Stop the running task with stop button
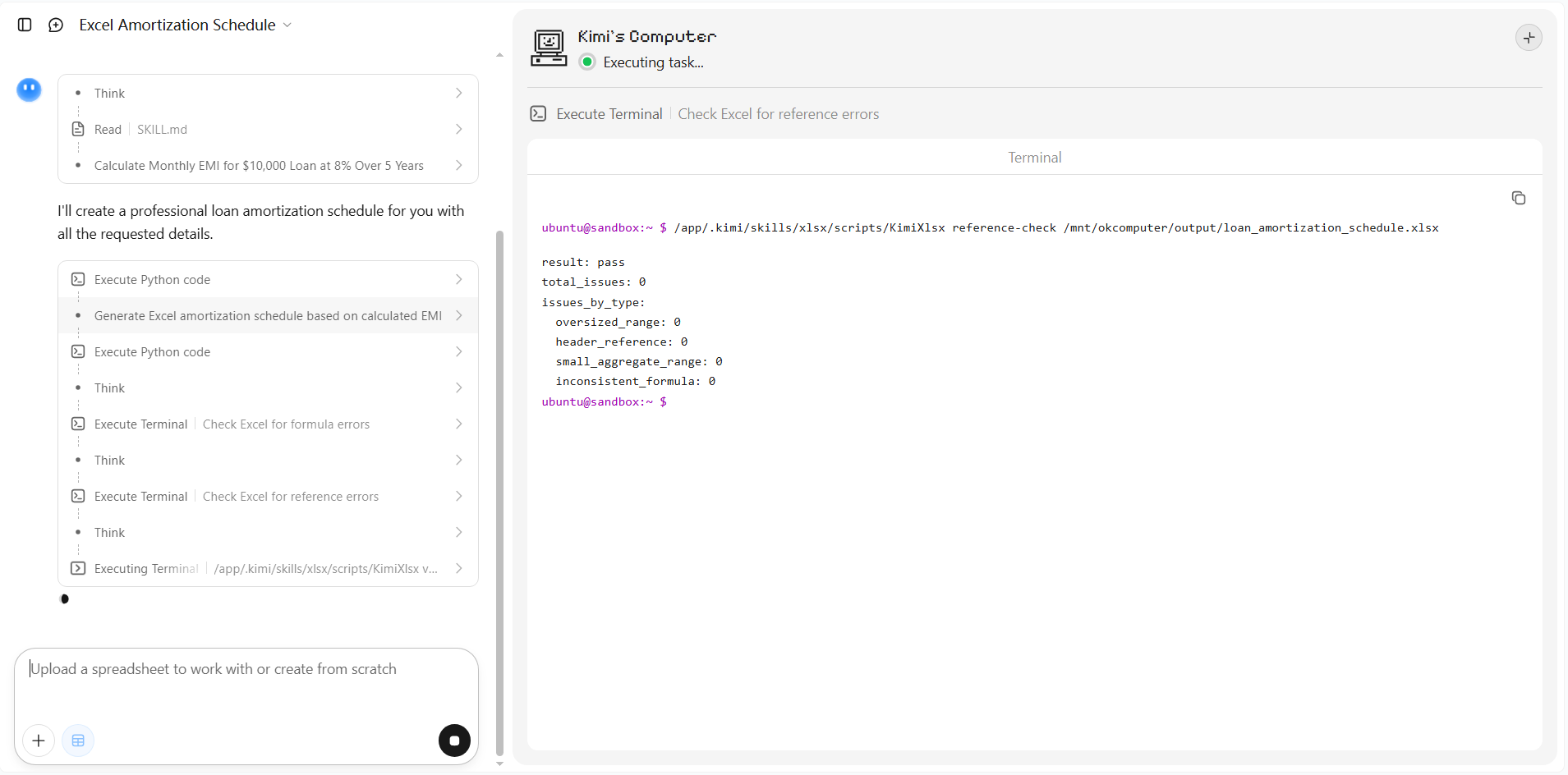Viewport: 1568px width, 775px height. (x=454, y=741)
